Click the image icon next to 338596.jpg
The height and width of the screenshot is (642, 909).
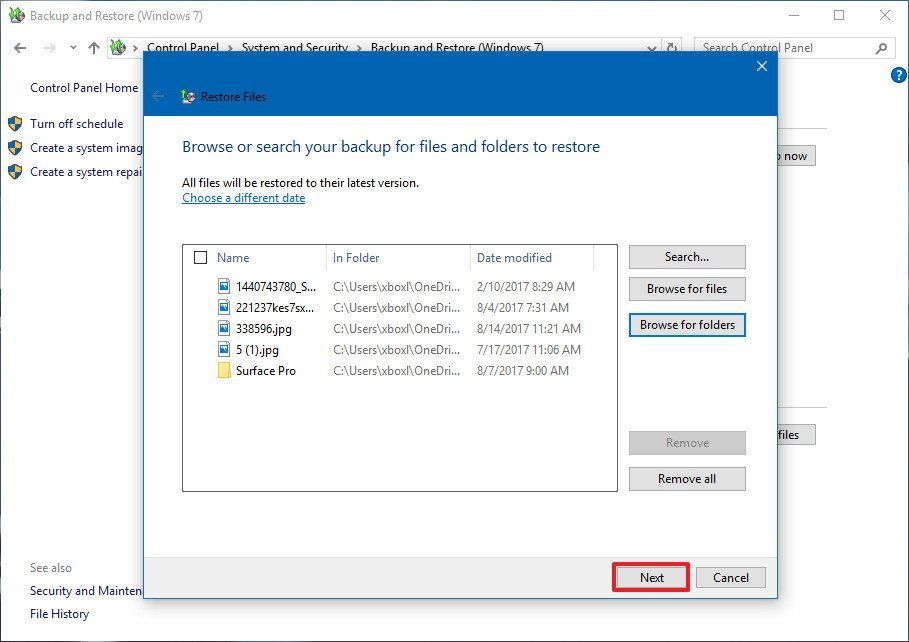[224, 329]
